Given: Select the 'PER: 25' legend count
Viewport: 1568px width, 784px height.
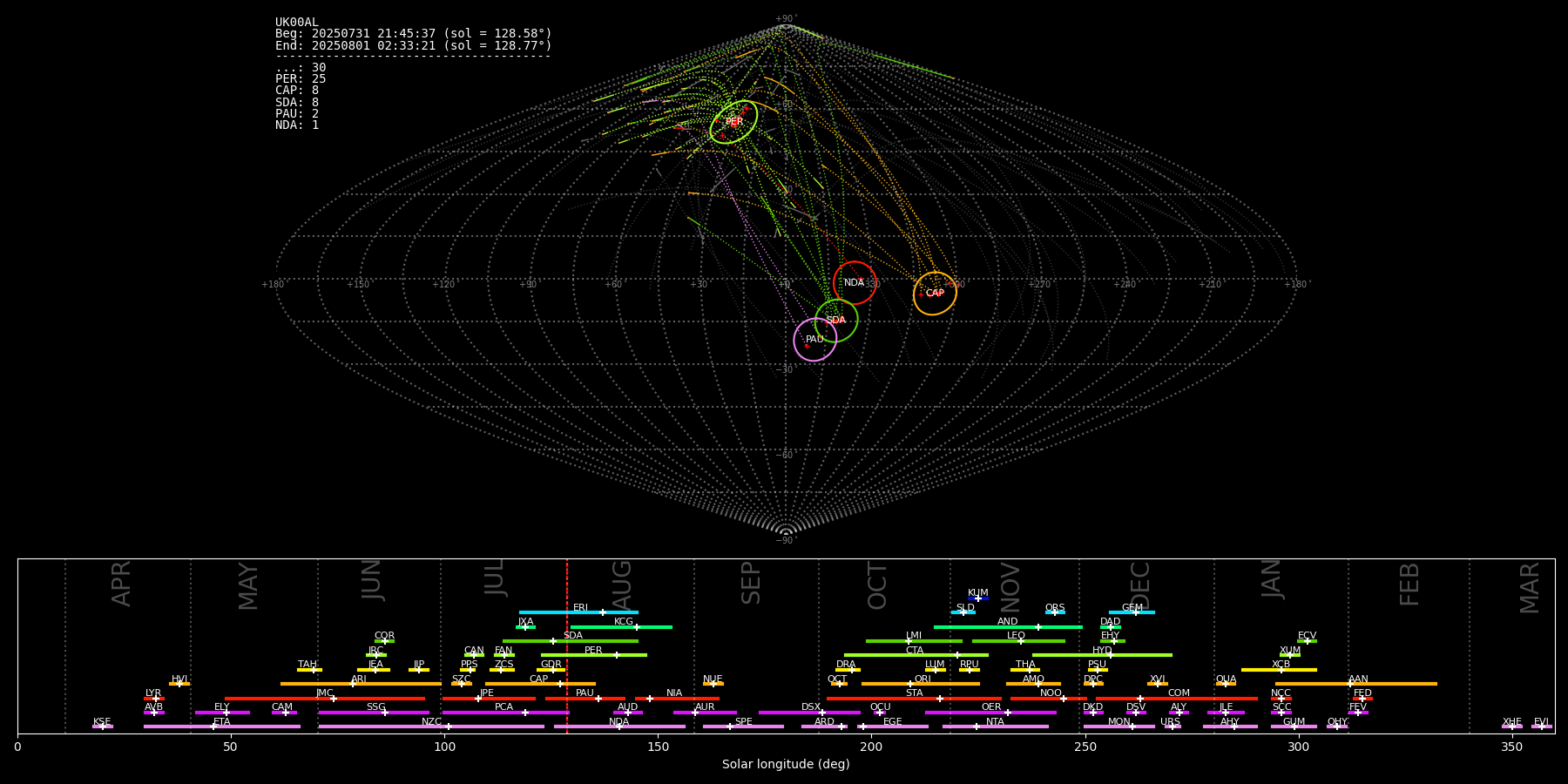Looking at the screenshot, I should (x=301, y=79).
